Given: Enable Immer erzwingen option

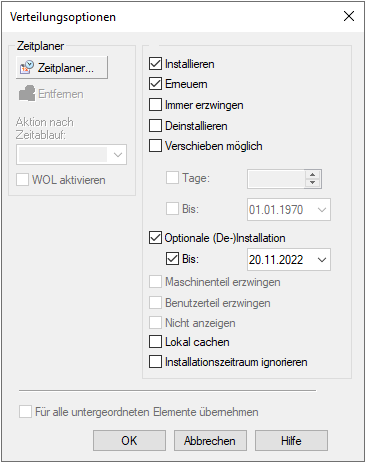Looking at the screenshot, I should pyautogui.click(x=155, y=105).
